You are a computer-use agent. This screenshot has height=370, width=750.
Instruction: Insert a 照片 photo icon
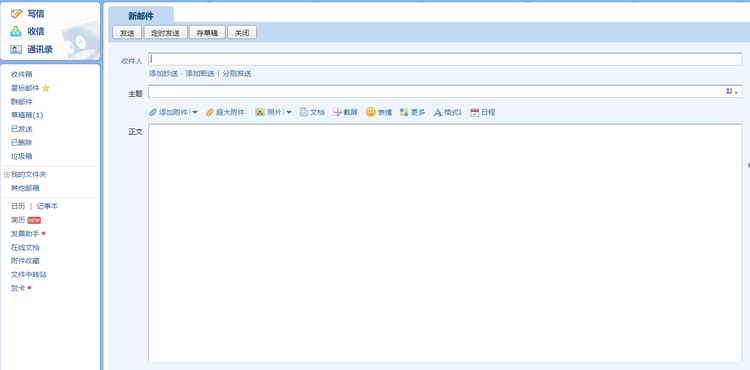pyautogui.click(x=260, y=112)
